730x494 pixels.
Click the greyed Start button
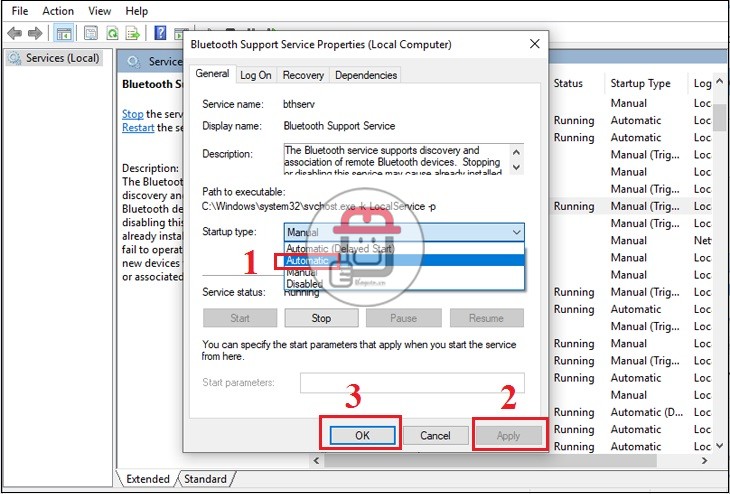[x=240, y=318]
